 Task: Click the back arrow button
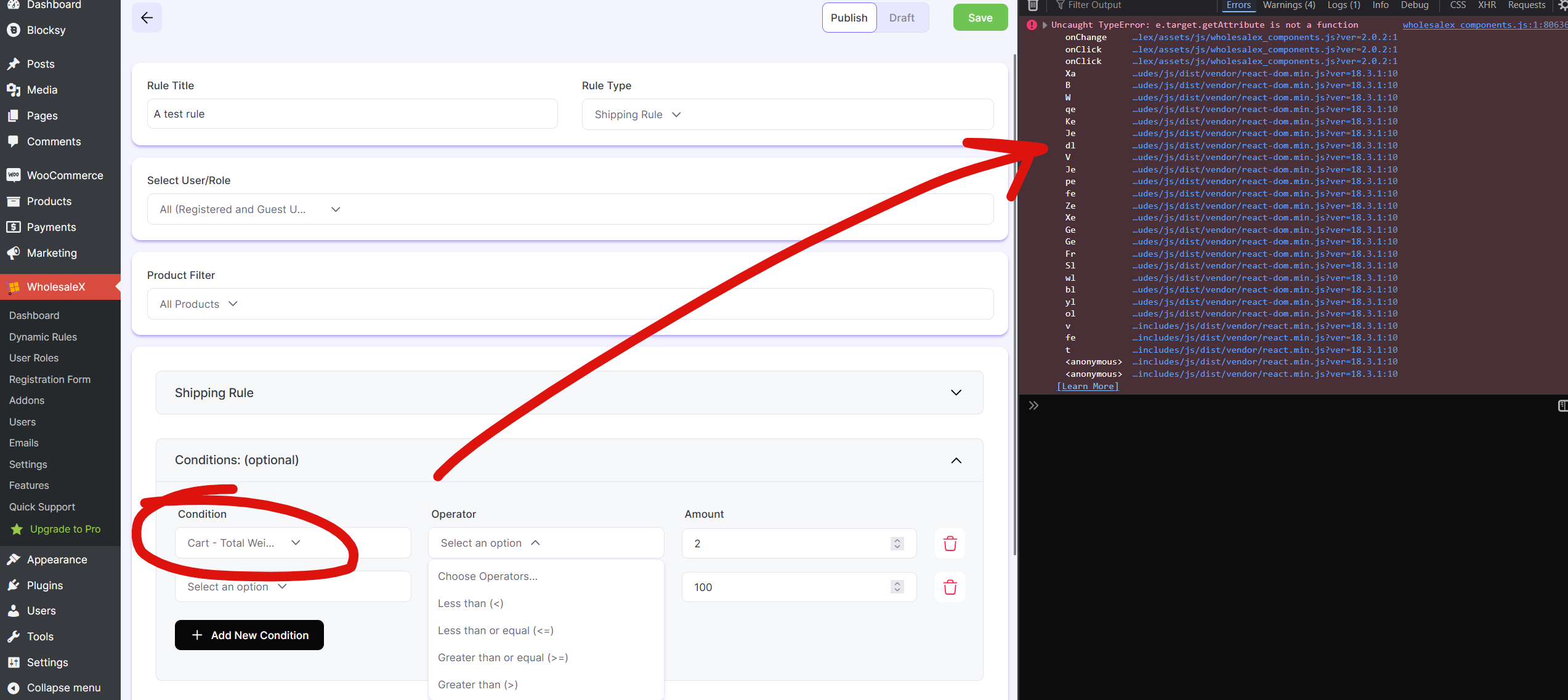(x=147, y=18)
